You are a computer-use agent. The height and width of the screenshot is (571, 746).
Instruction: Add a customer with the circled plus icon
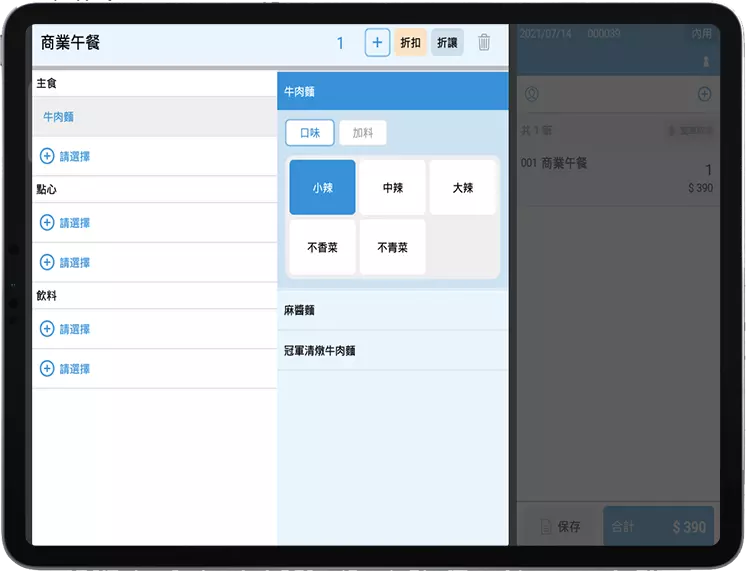click(x=704, y=94)
